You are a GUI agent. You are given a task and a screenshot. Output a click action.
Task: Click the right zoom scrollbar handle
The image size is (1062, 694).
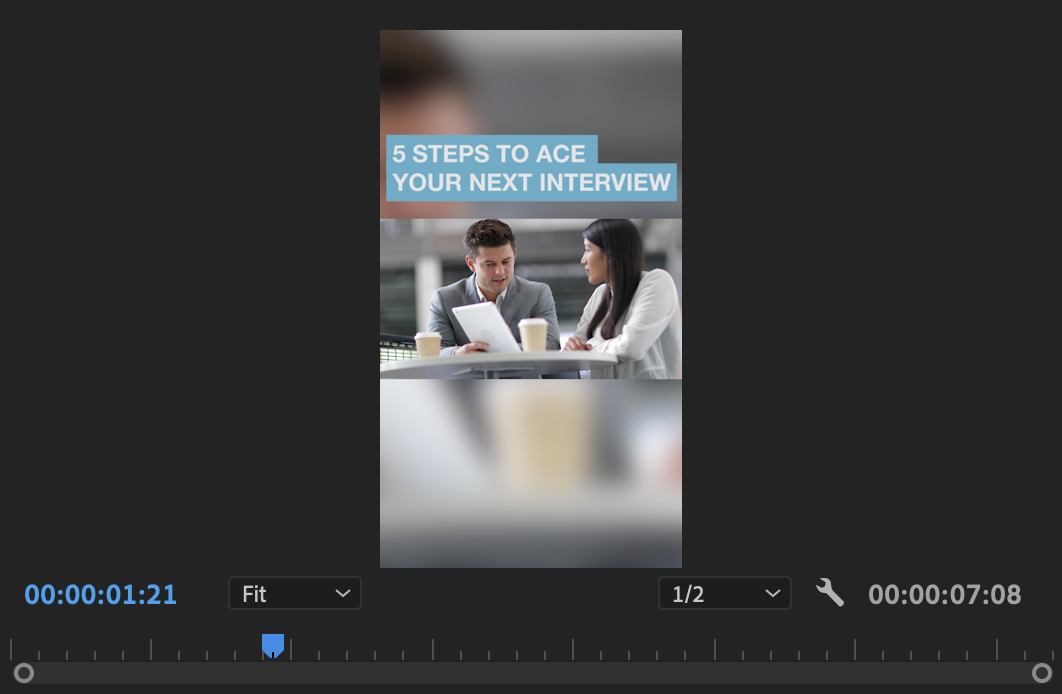[1041, 673]
